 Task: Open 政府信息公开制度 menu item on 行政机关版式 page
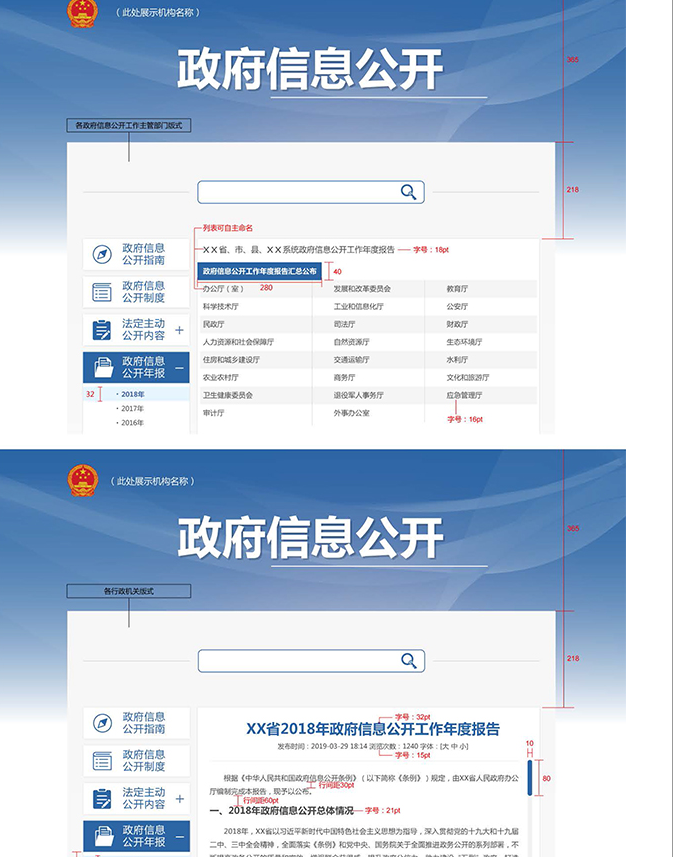[136, 760]
